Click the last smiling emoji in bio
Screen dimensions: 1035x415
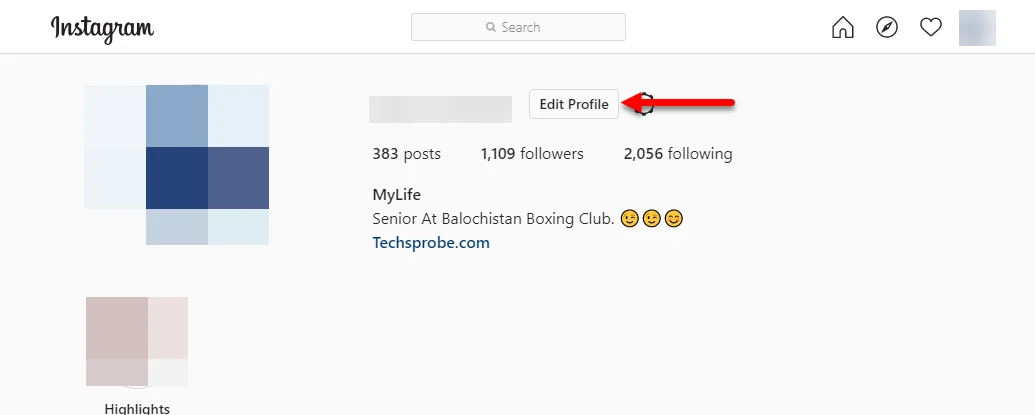click(673, 218)
